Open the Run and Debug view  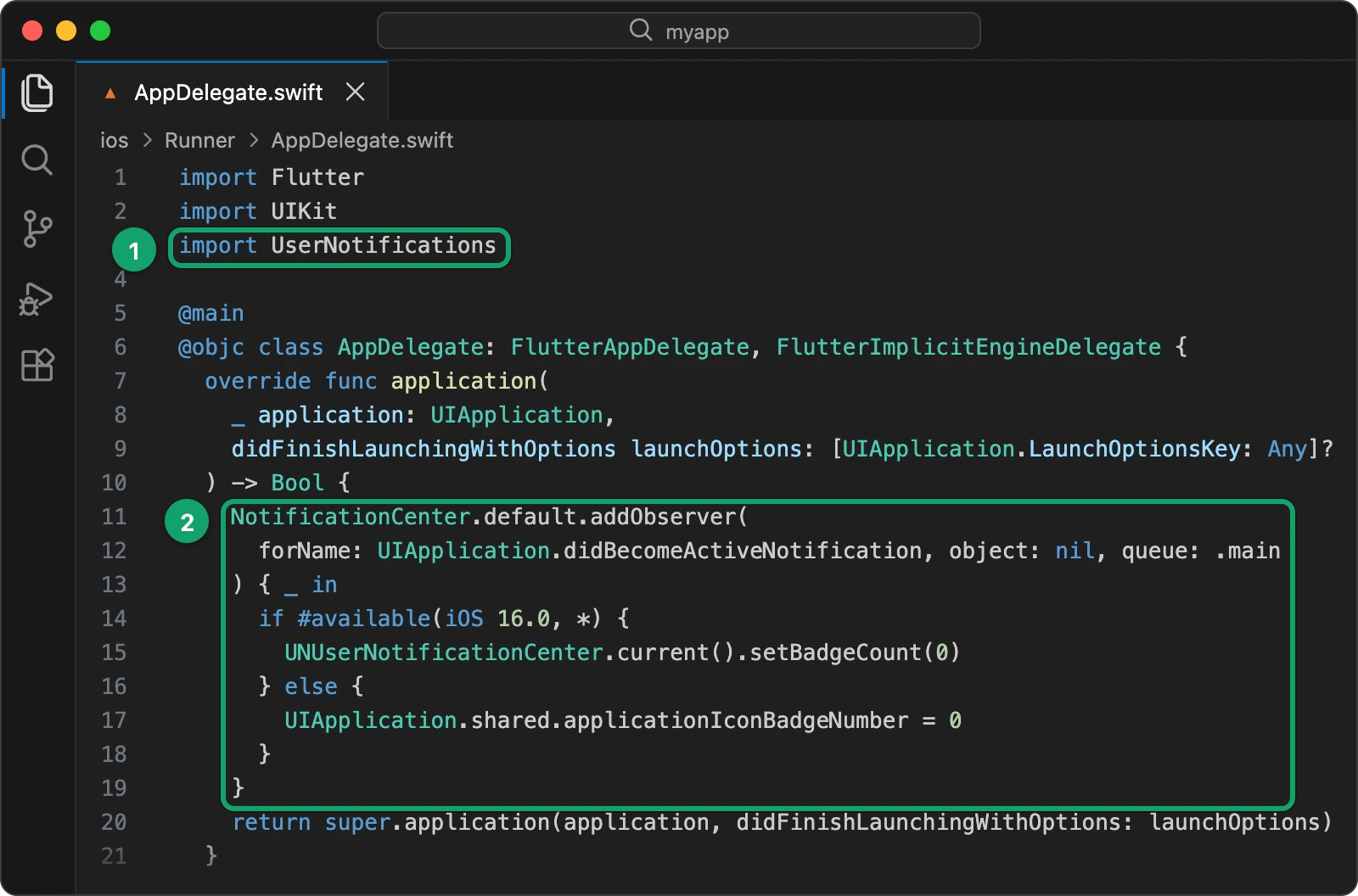36,299
